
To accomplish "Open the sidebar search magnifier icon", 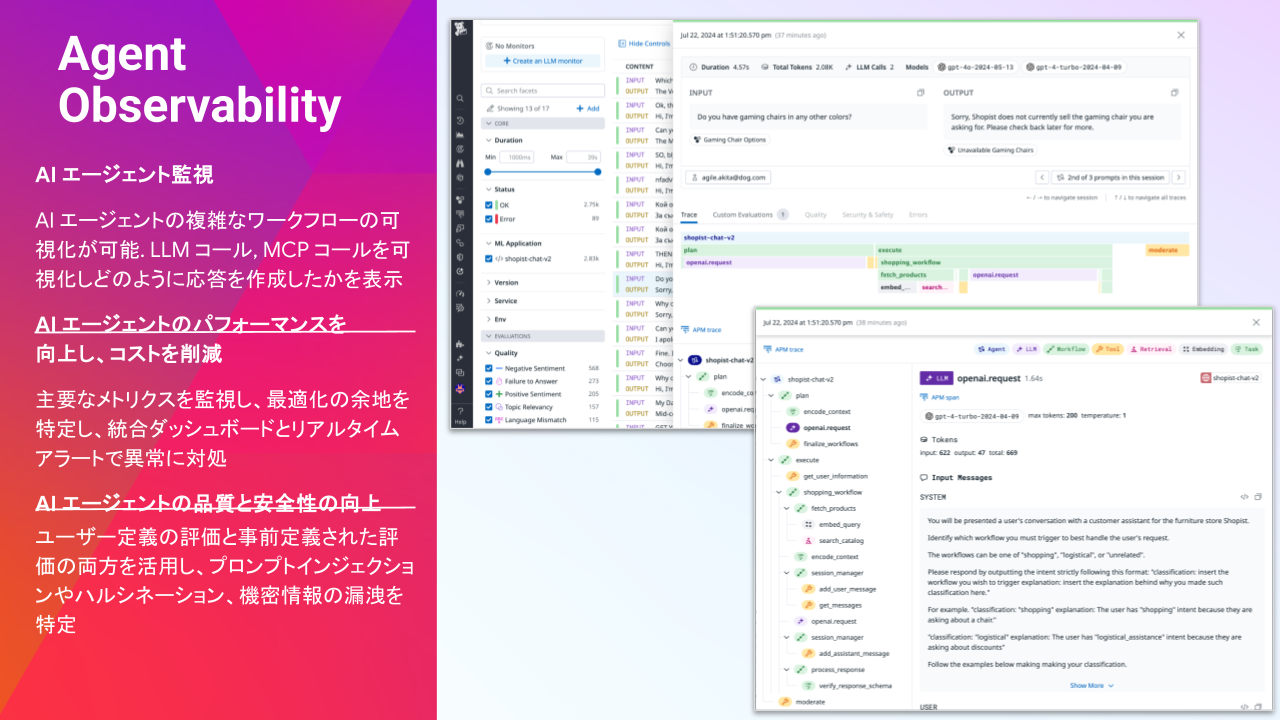I will click(x=459, y=98).
